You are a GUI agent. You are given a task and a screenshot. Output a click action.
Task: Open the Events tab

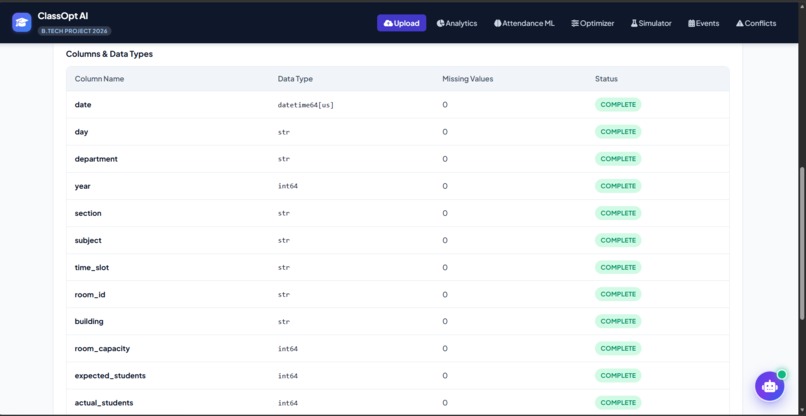point(704,23)
